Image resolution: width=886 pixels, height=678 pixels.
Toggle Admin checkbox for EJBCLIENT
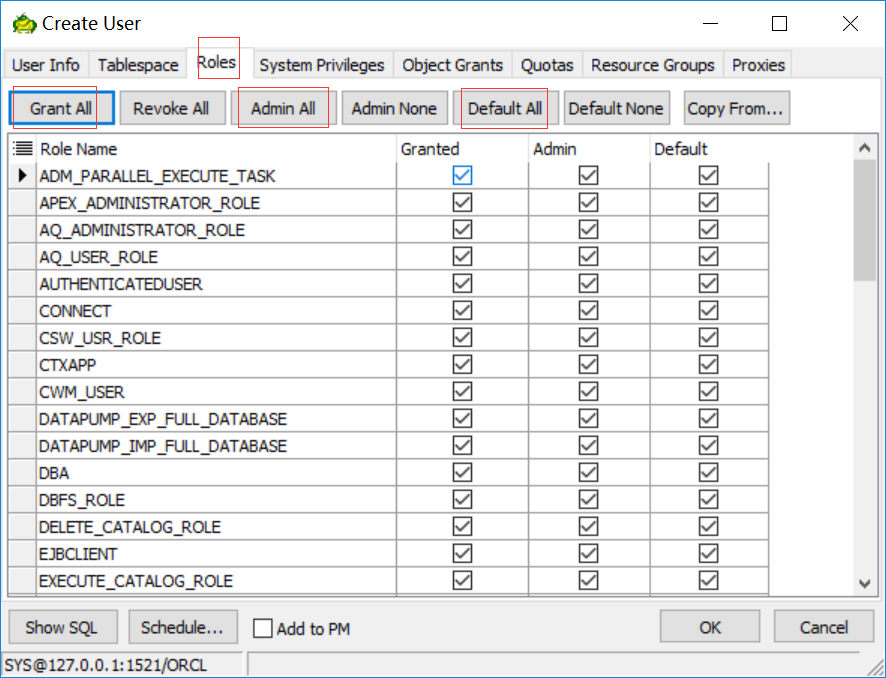click(x=588, y=554)
